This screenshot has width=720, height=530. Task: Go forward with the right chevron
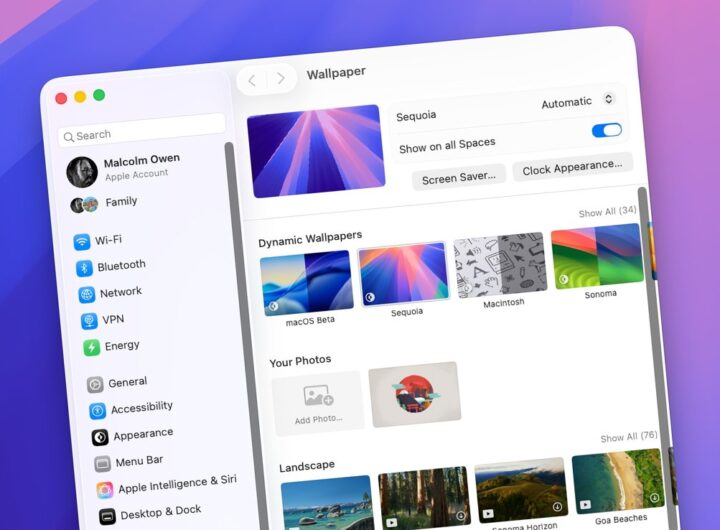point(281,79)
